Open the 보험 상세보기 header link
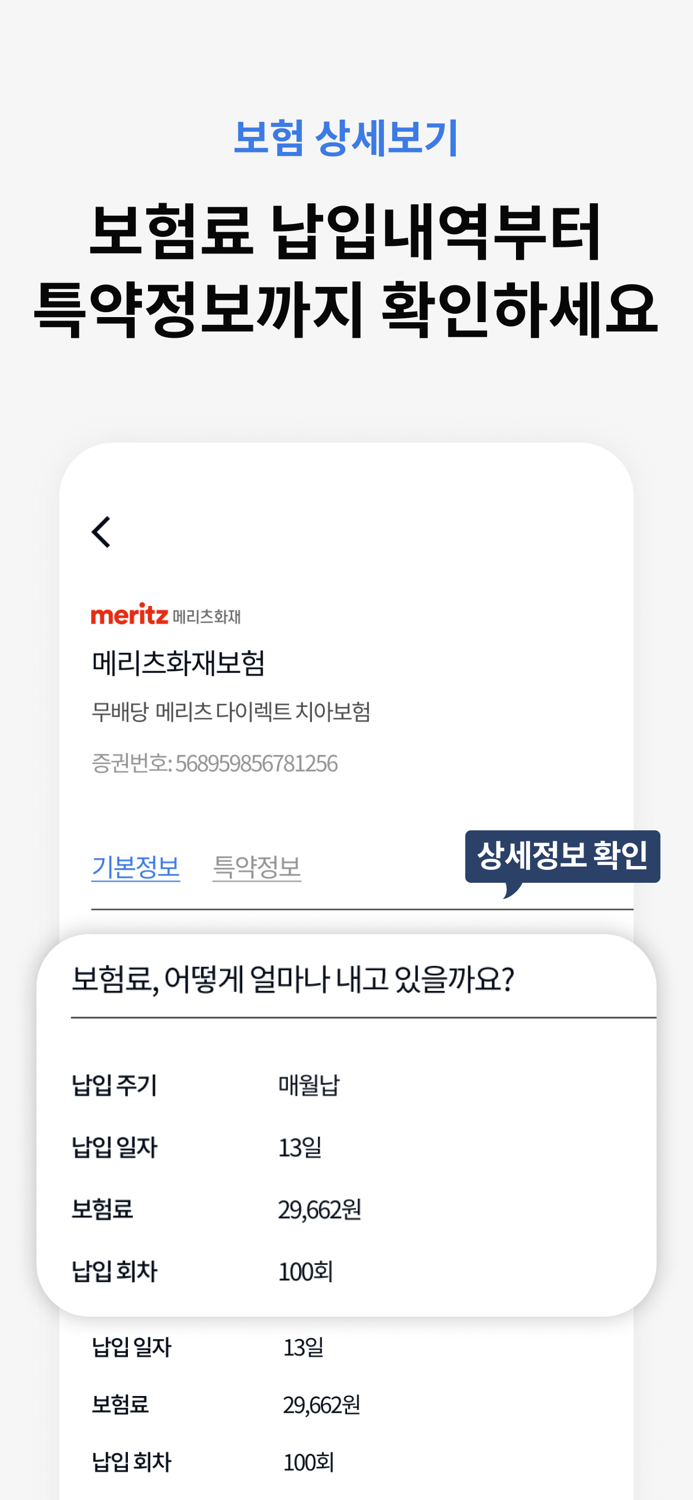693x1500 pixels. coord(346,139)
